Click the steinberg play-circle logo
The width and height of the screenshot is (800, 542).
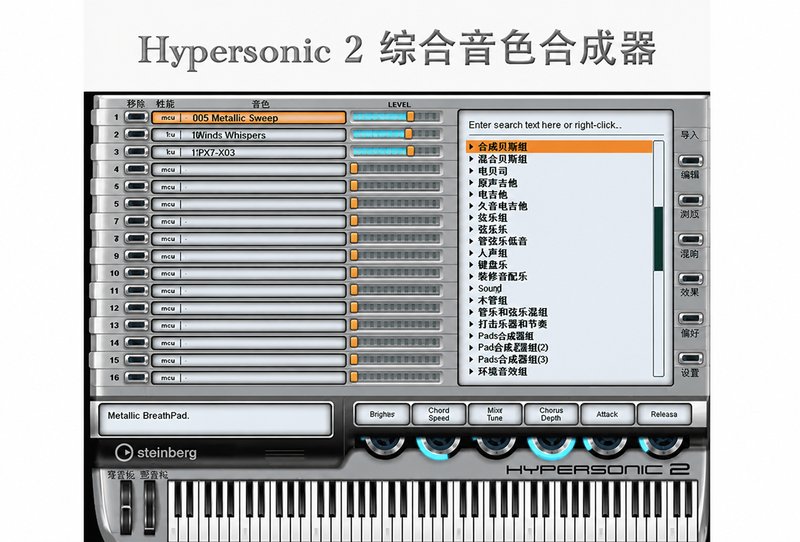124,452
